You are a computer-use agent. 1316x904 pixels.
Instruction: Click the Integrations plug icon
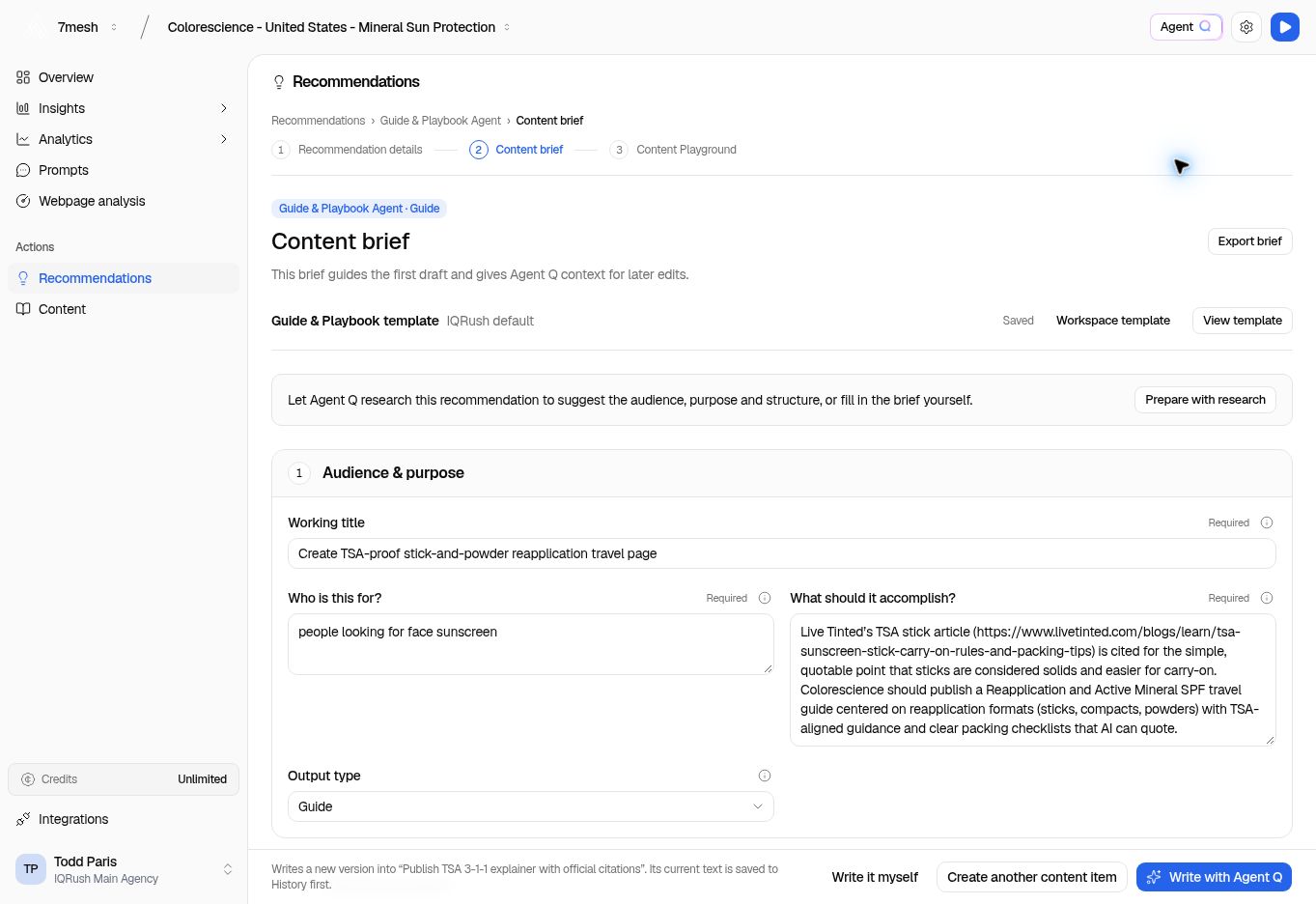click(23, 819)
